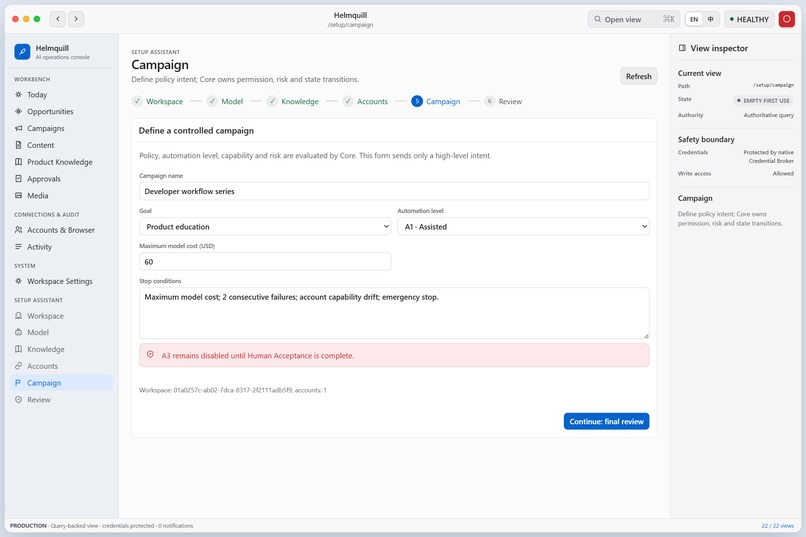Viewport: 806px width, 537px height.
Task: Open Content in the sidebar
Action: coord(61,145)
